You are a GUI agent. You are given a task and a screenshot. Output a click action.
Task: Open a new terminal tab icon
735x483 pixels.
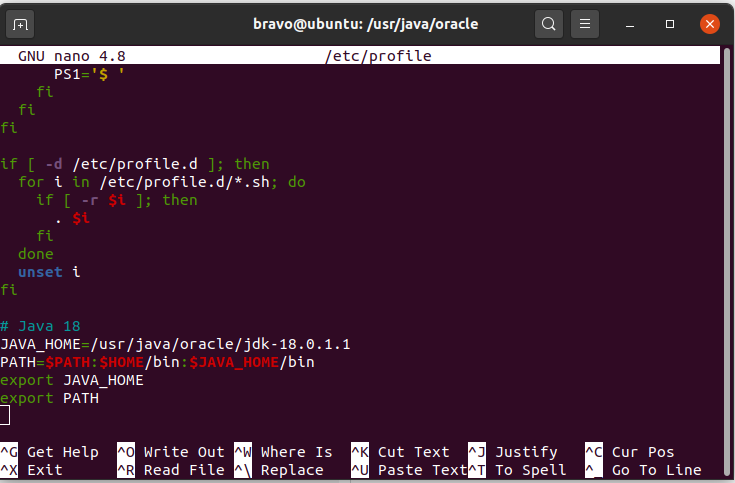[20, 24]
